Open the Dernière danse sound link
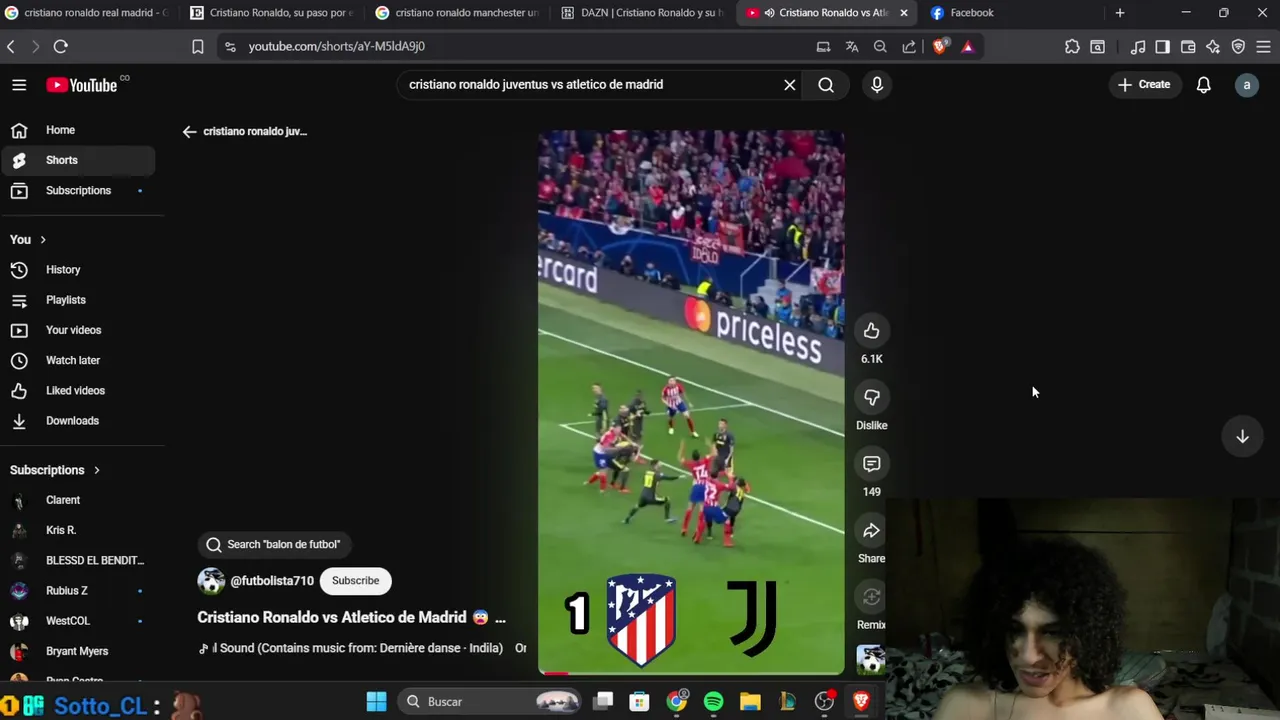 tap(361, 648)
